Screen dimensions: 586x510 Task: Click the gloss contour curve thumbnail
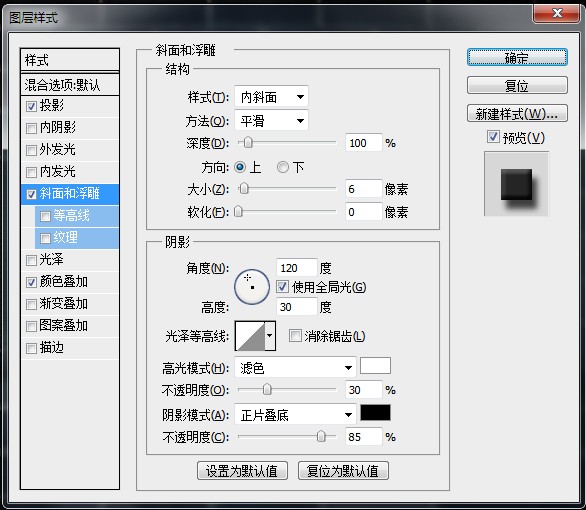point(250,336)
